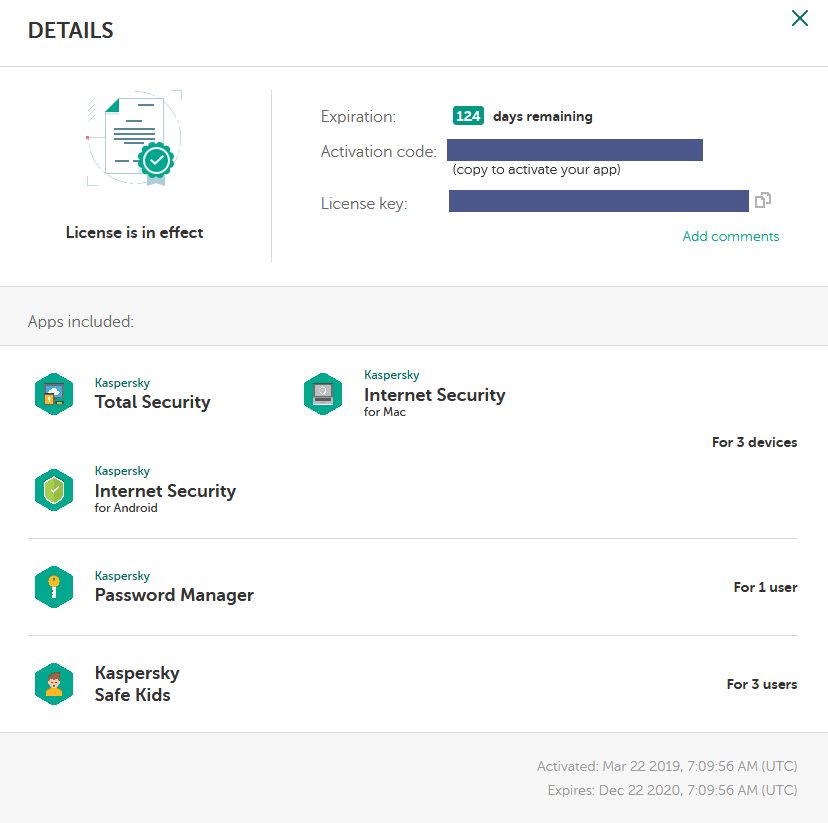828x823 pixels.
Task: Click the Internet Security for Mac icon
Action: [x=323, y=394]
